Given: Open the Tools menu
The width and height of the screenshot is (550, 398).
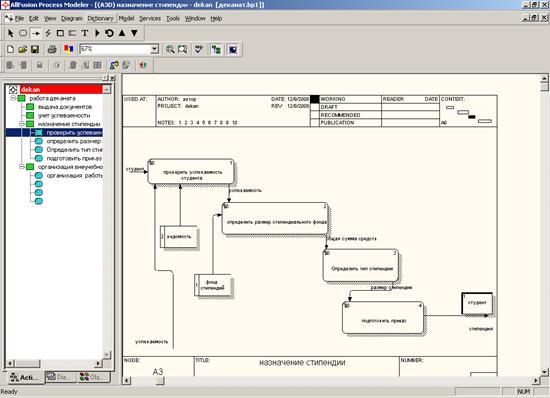Looking at the screenshot, I should pyautogui.click(x=173, y=19).
